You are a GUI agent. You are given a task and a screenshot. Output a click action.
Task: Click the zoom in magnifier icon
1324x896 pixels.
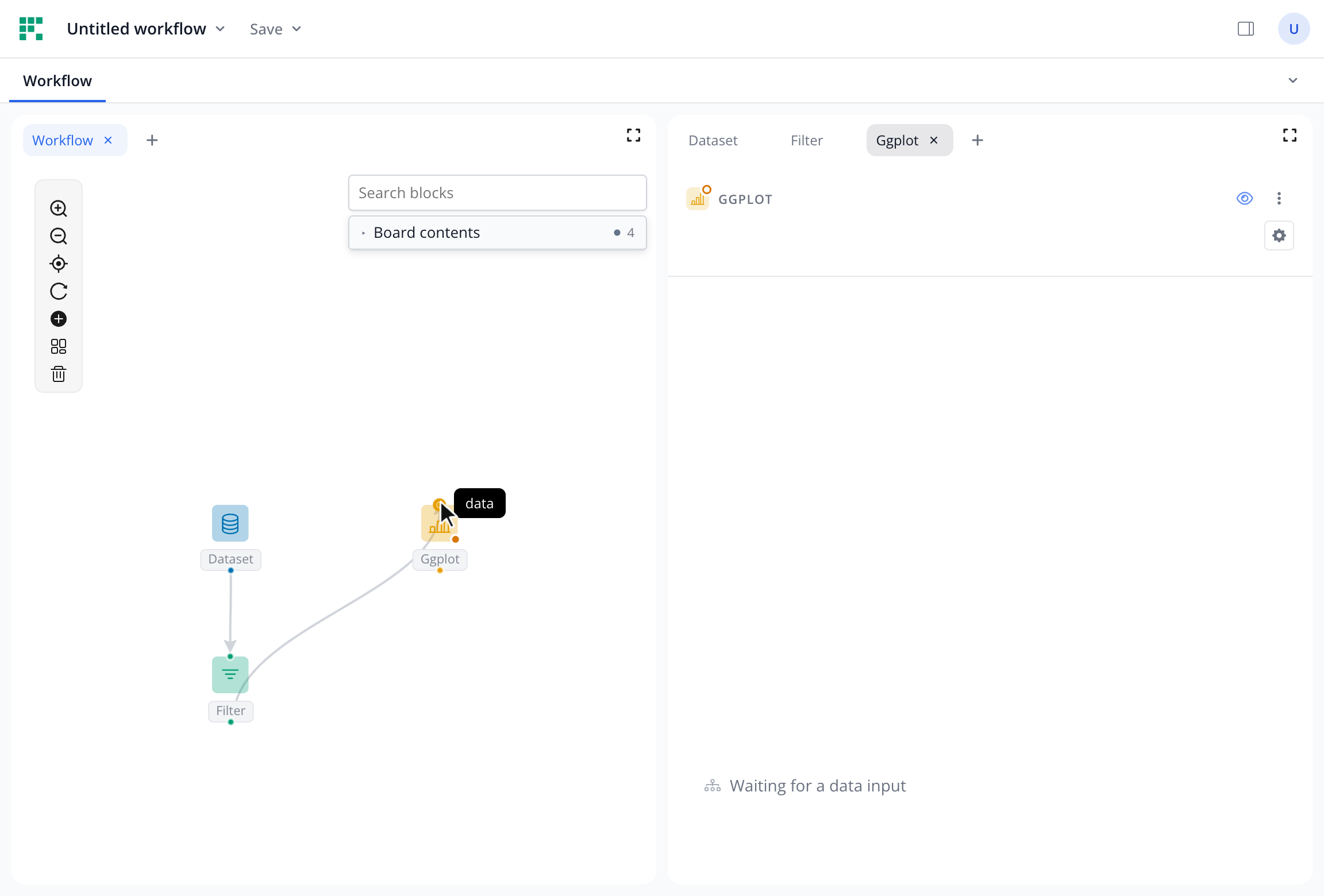(59, 208)
